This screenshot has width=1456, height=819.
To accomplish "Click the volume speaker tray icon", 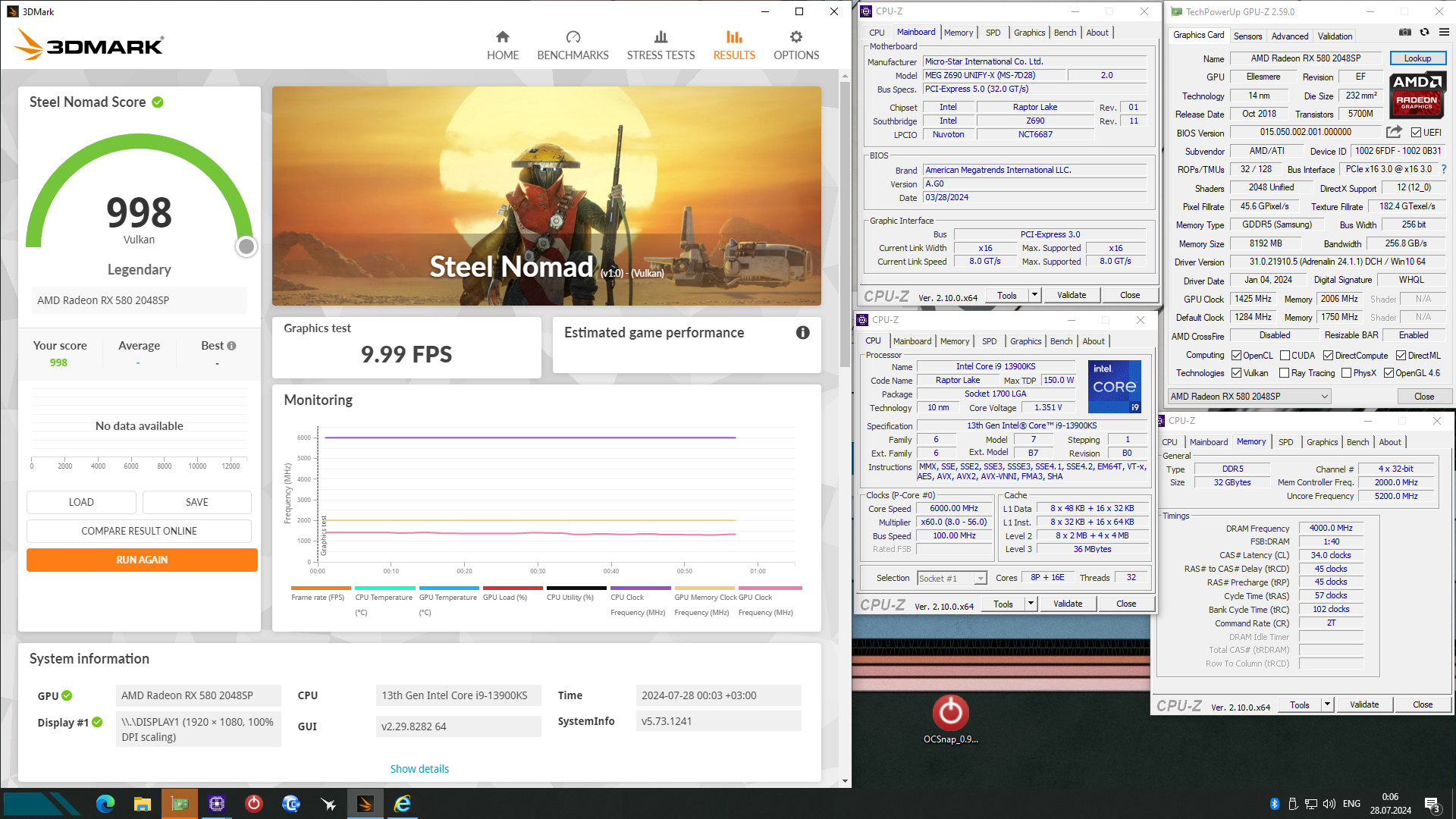I will [1329, 804].
